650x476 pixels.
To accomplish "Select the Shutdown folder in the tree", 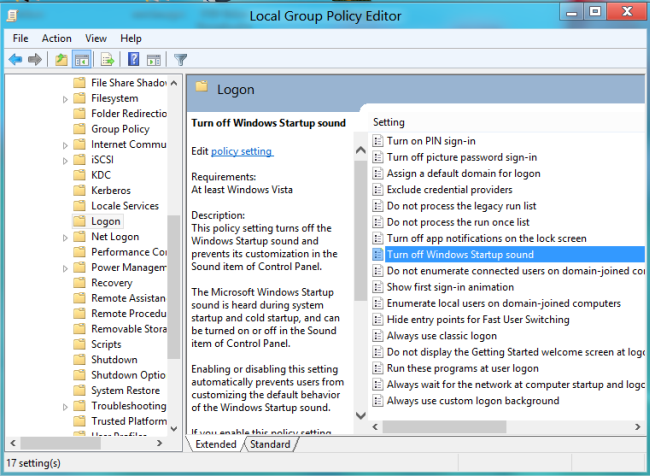I will pos(114,359).
